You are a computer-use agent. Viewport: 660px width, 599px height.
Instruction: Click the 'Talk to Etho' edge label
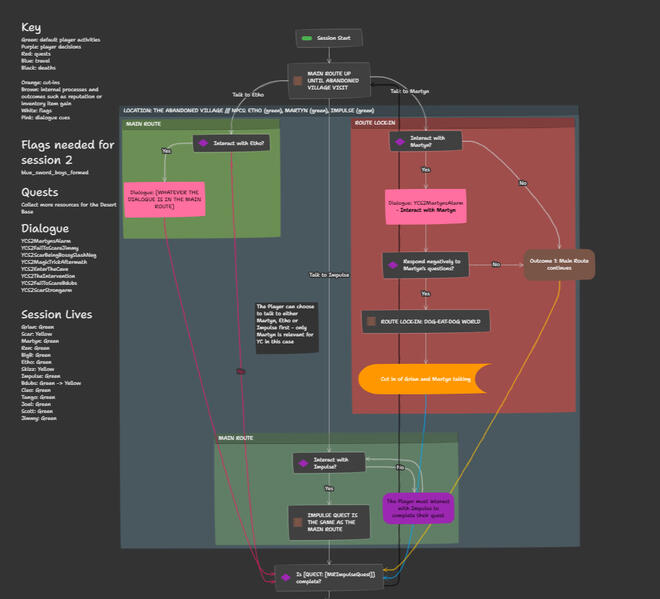[x=248, y=95]
